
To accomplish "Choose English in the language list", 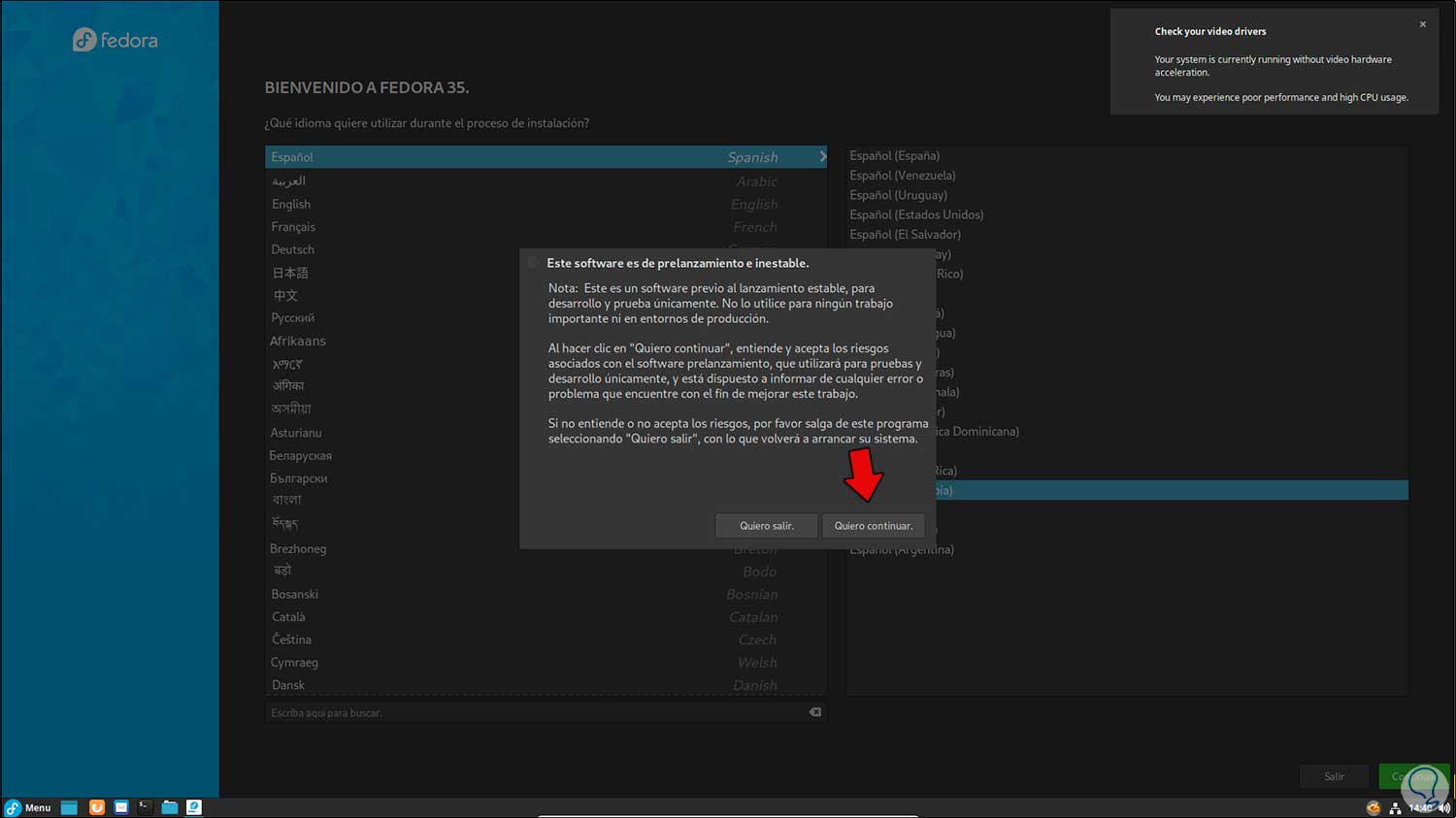I will click(x=546, y=204).
